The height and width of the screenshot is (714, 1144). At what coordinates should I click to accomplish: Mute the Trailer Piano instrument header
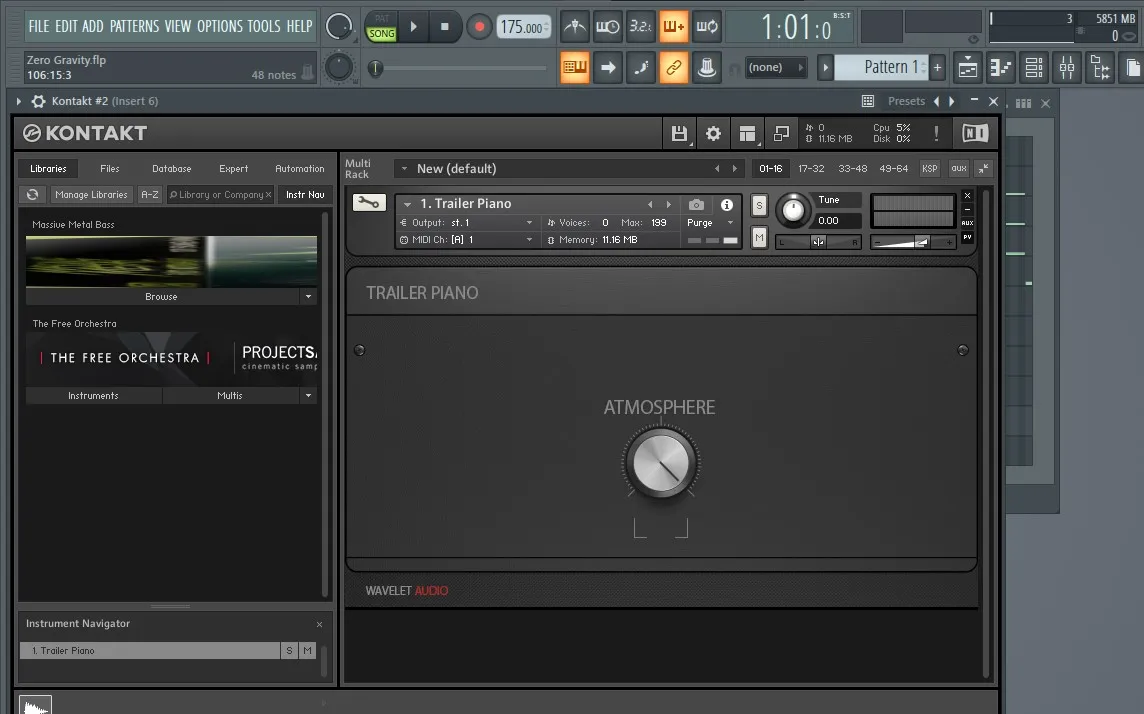759,237
